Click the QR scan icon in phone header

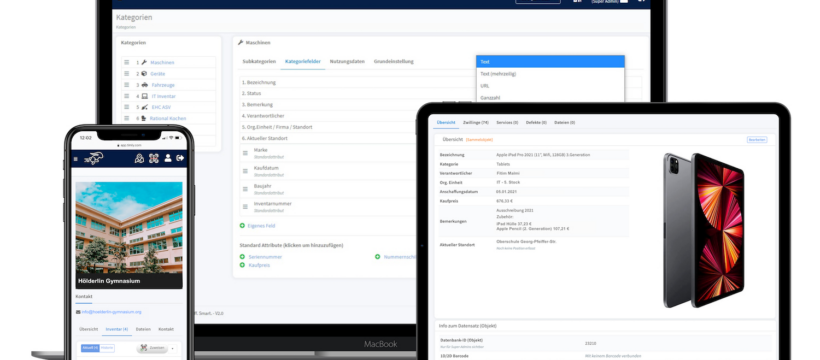(x=153, y=158)
